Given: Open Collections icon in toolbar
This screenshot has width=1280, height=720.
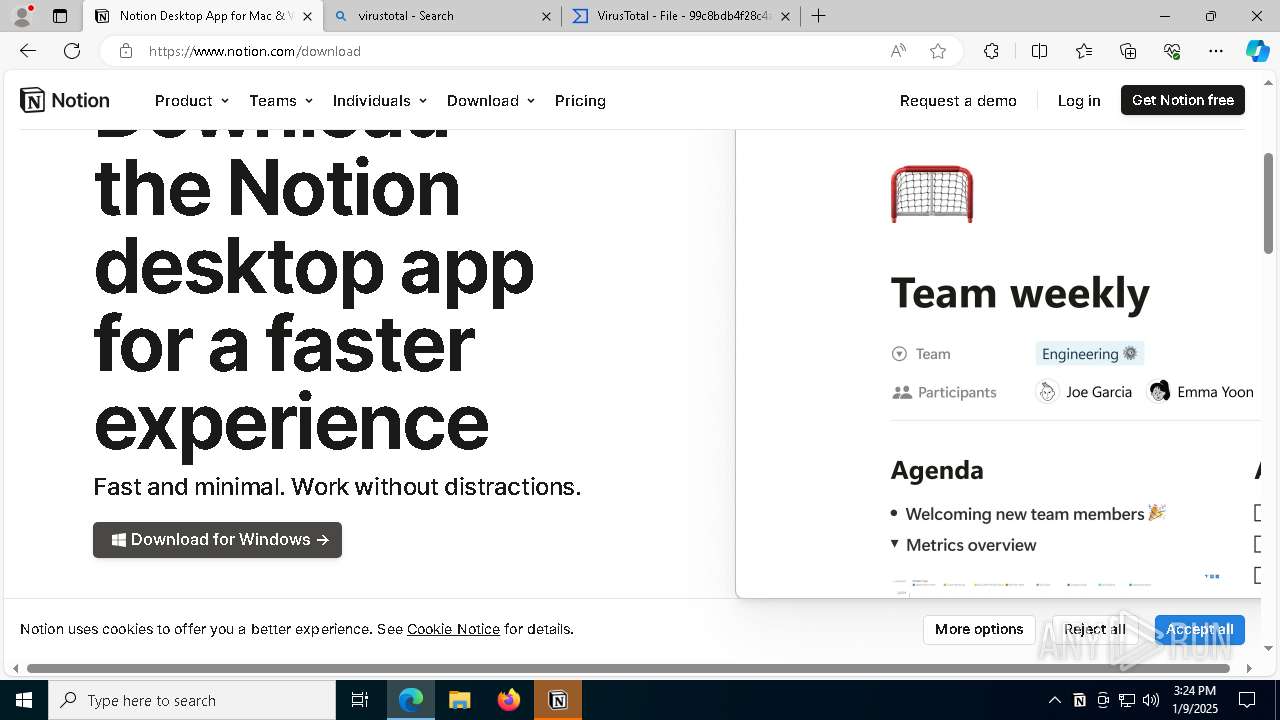Looking at the screenshot, I should coord(1128,51).
